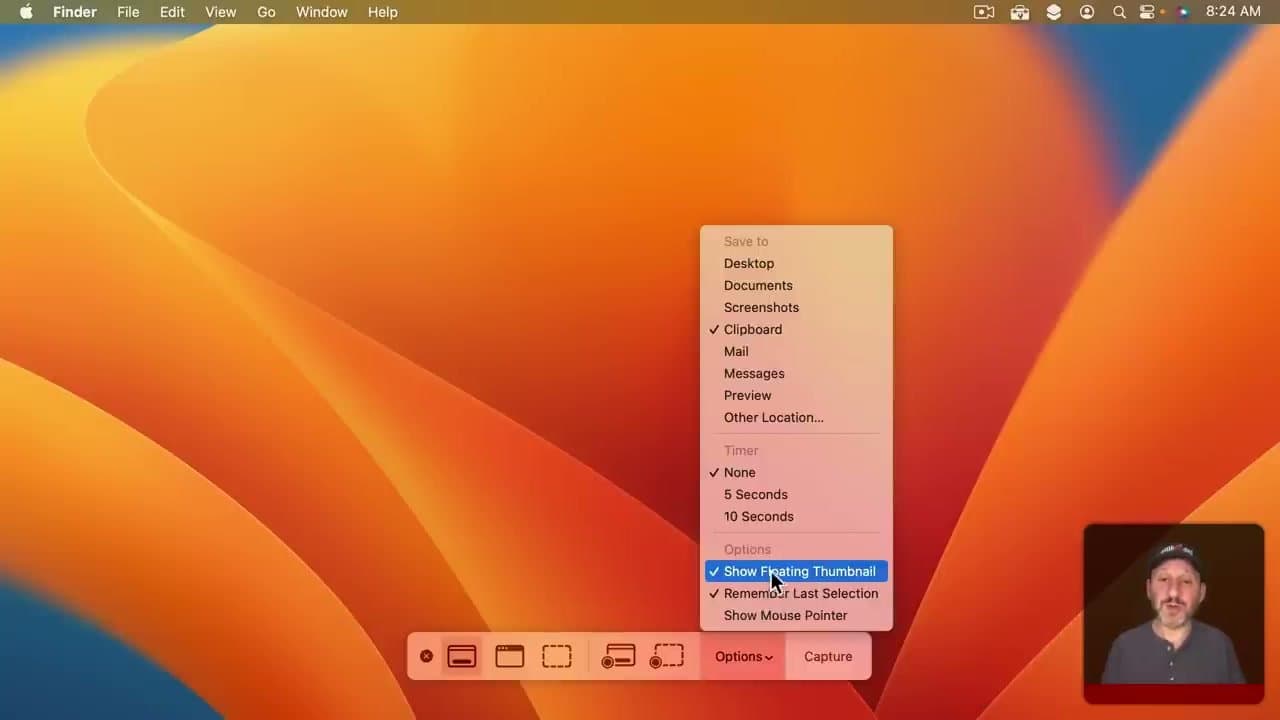The height and width of the screenshot is (720, 1280).
Task: Open the Options dropdown in screenshot toolbar
Action: (x=743, y=657)
